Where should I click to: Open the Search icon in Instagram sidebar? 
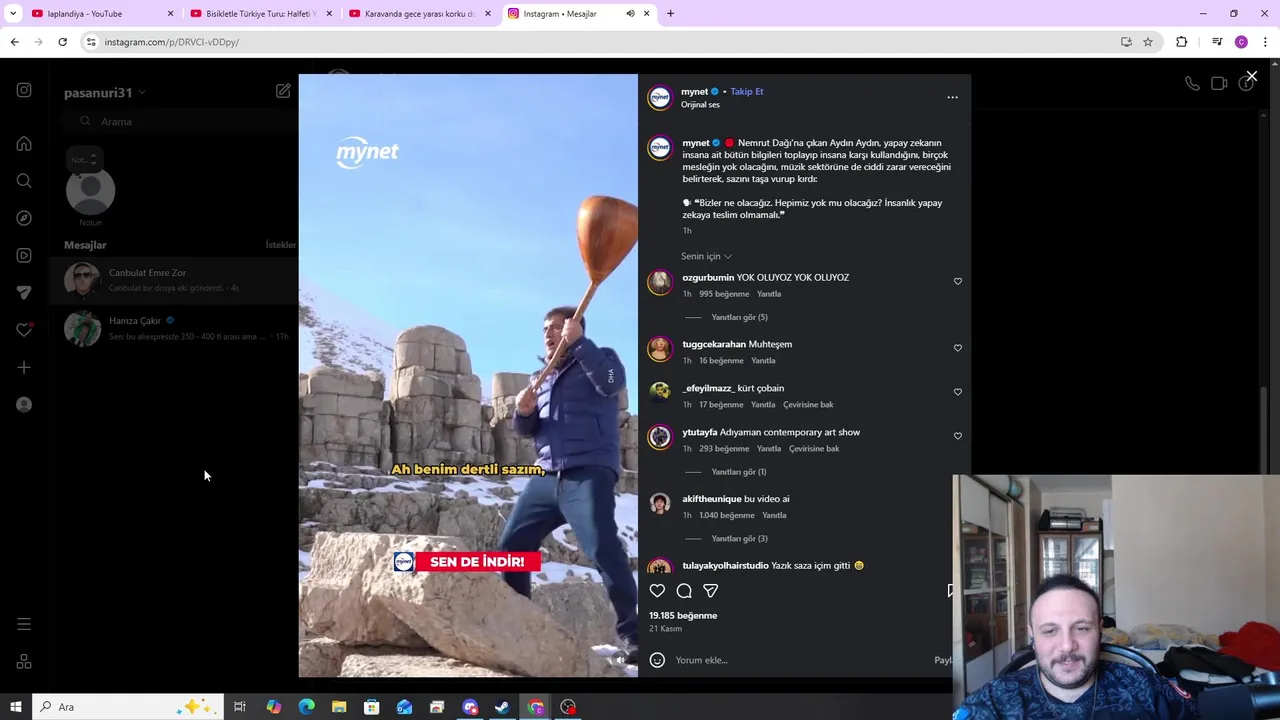(24, 181)
